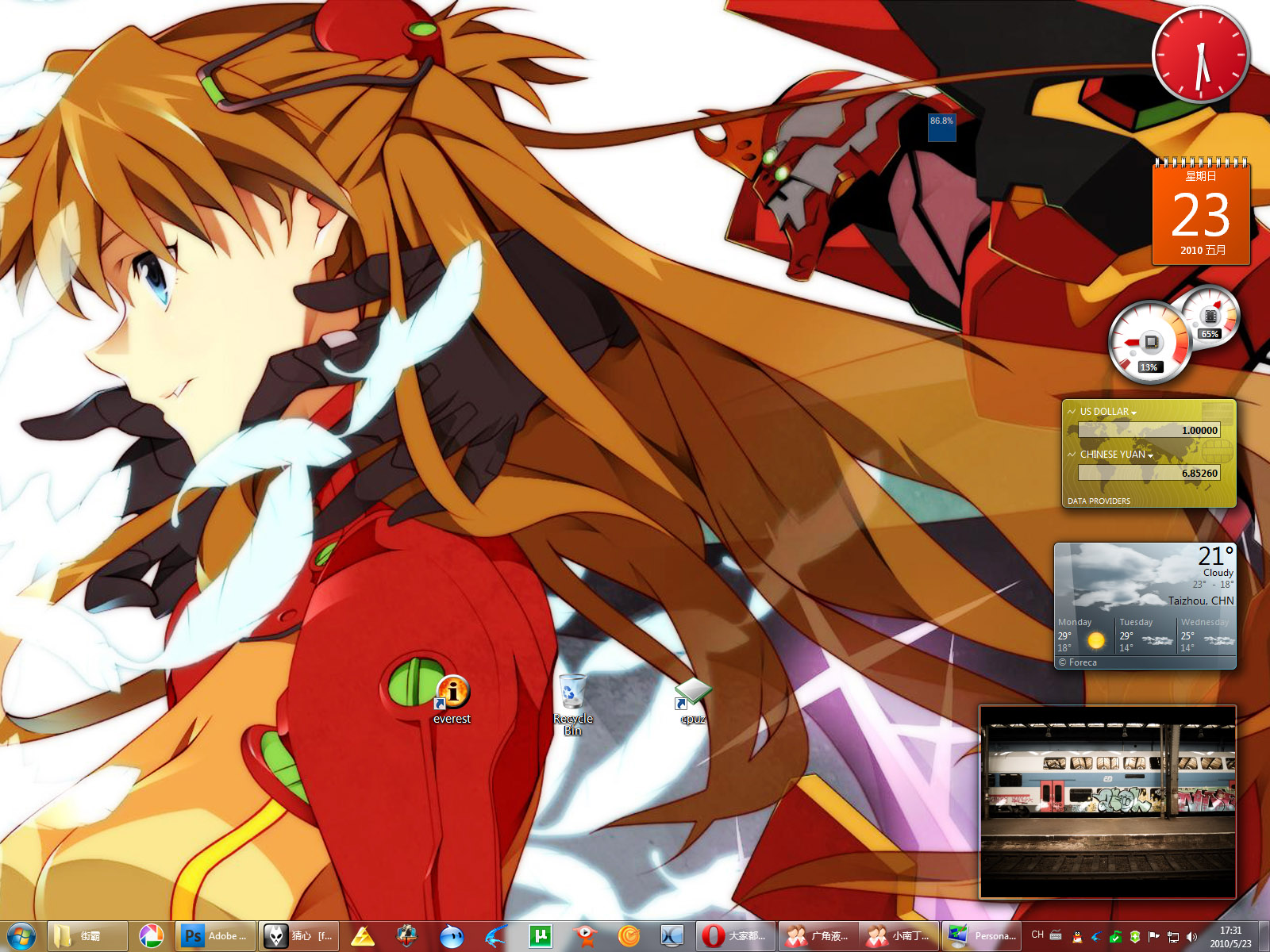
Task: Open the 广角液... chat window
Action: coord(818,936)
